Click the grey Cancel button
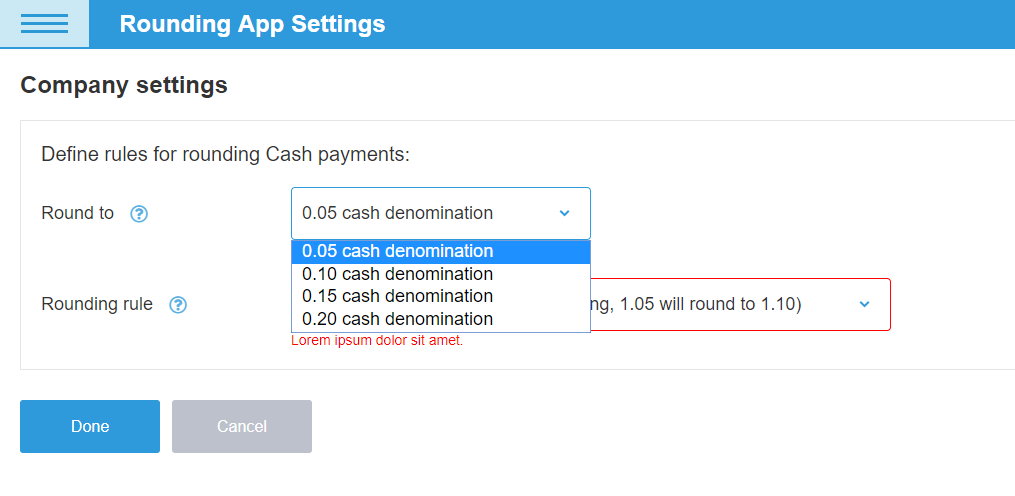Screen dimensions: 1015x496 (x=242, y=426)
